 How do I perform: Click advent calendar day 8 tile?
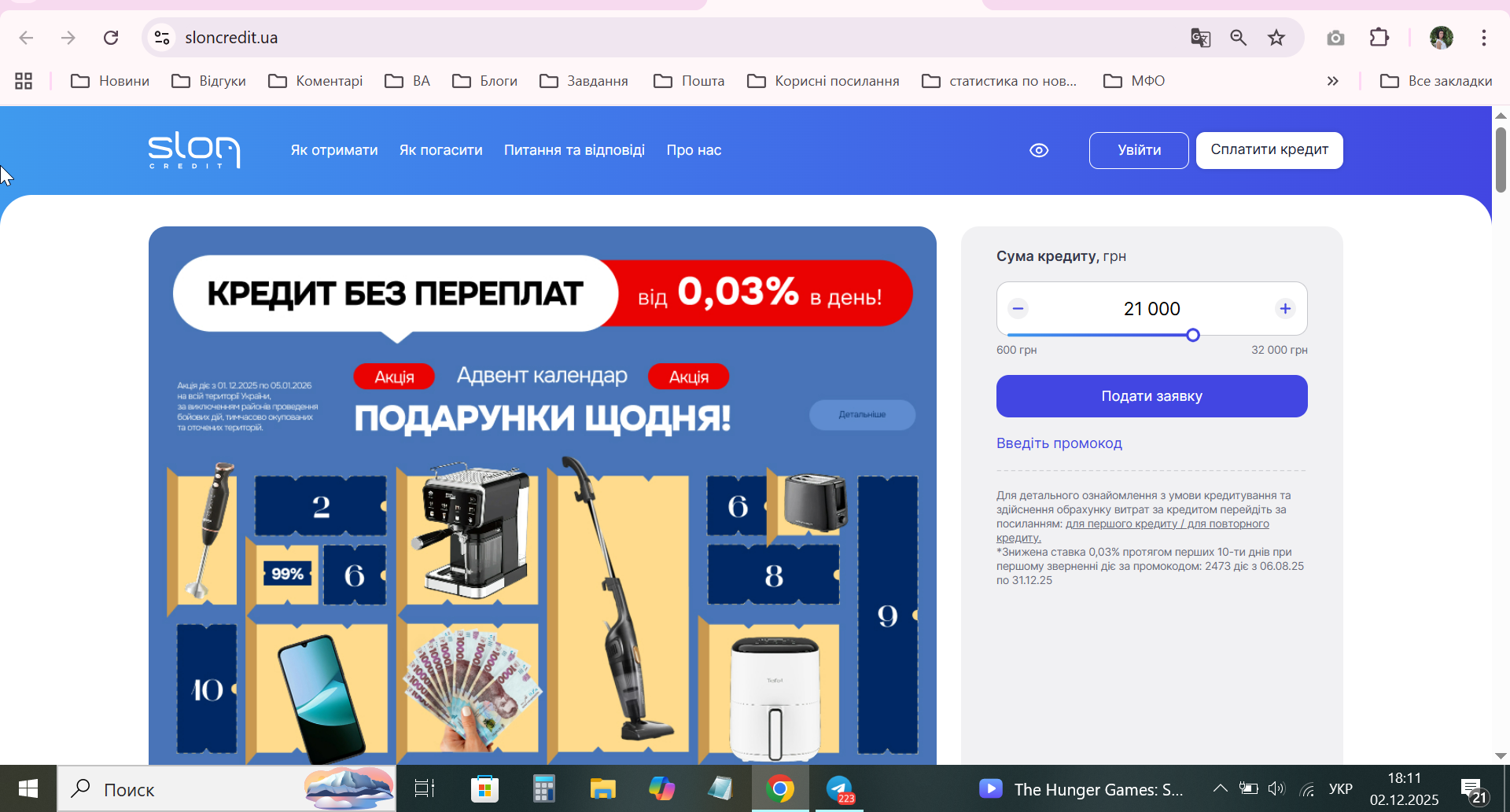[774, 575]
